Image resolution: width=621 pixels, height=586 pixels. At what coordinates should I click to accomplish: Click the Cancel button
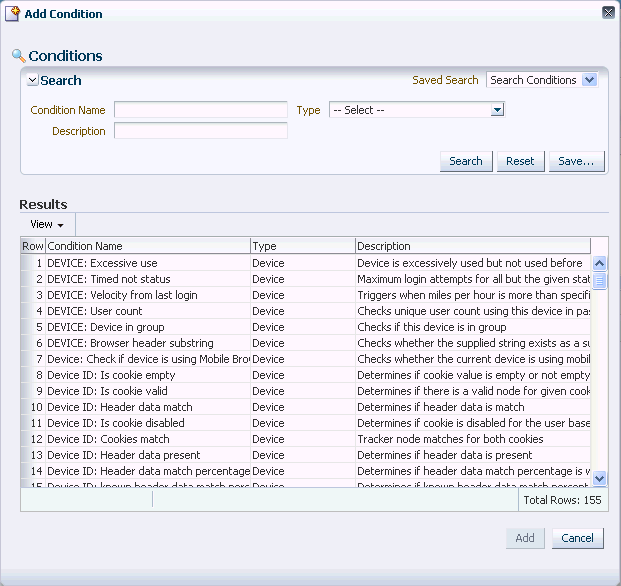pyautogui.click(x=577, y=538)
